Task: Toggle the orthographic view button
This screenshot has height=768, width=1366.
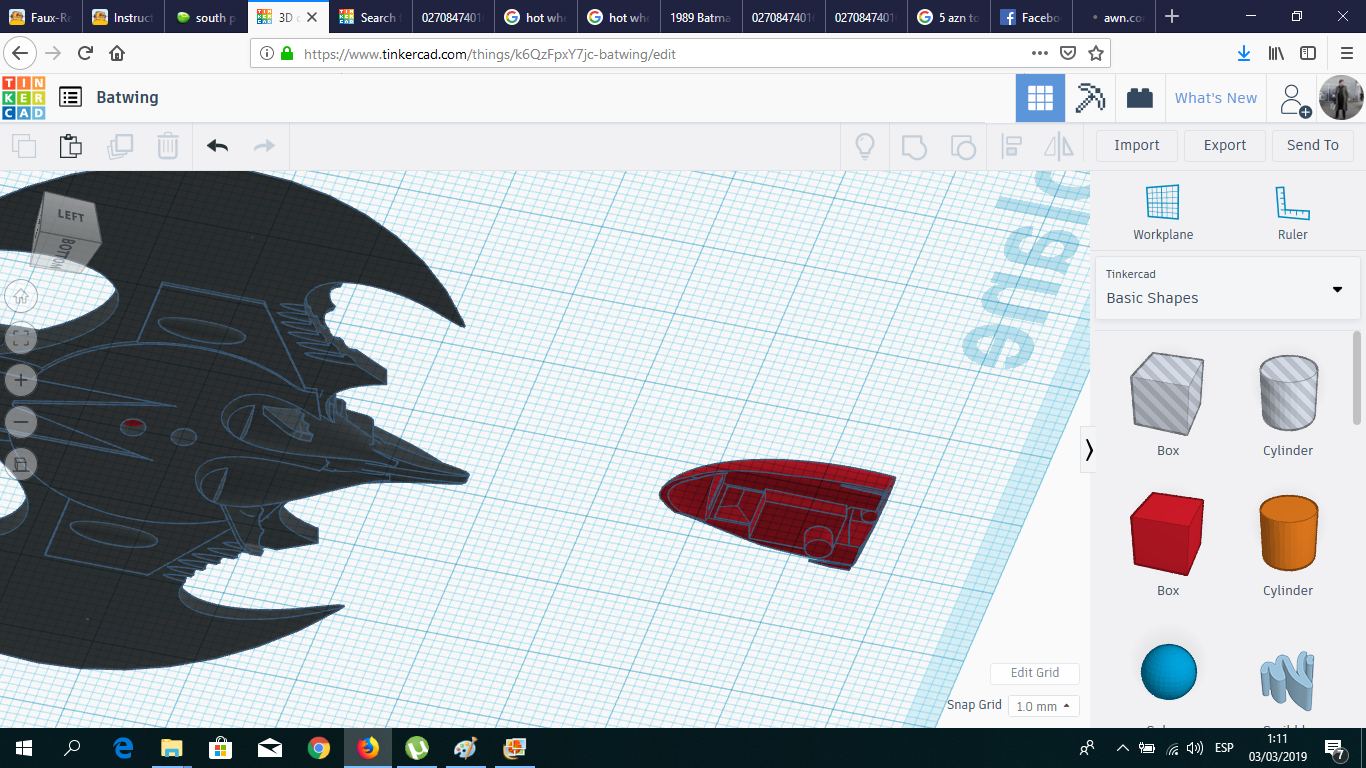Action: [21, 464]
